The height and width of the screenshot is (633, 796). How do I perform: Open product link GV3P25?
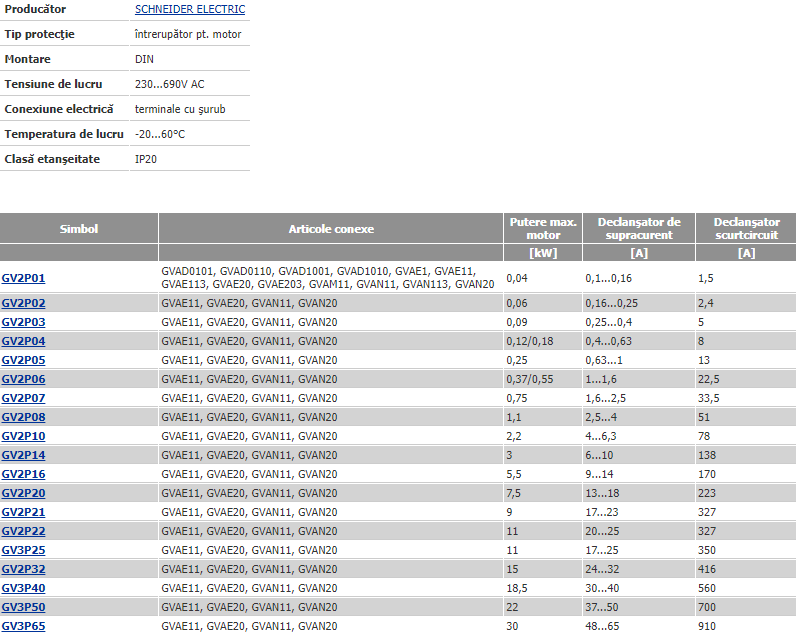point(23,550)
